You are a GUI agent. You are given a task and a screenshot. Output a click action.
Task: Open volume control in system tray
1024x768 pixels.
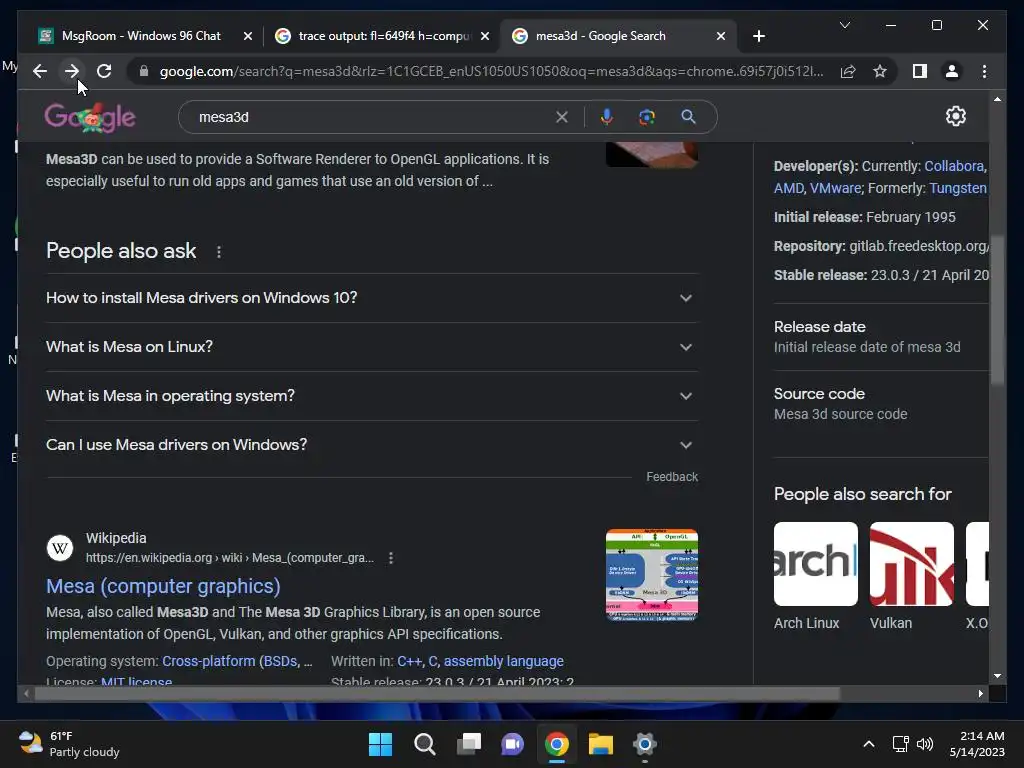[925, 744]
